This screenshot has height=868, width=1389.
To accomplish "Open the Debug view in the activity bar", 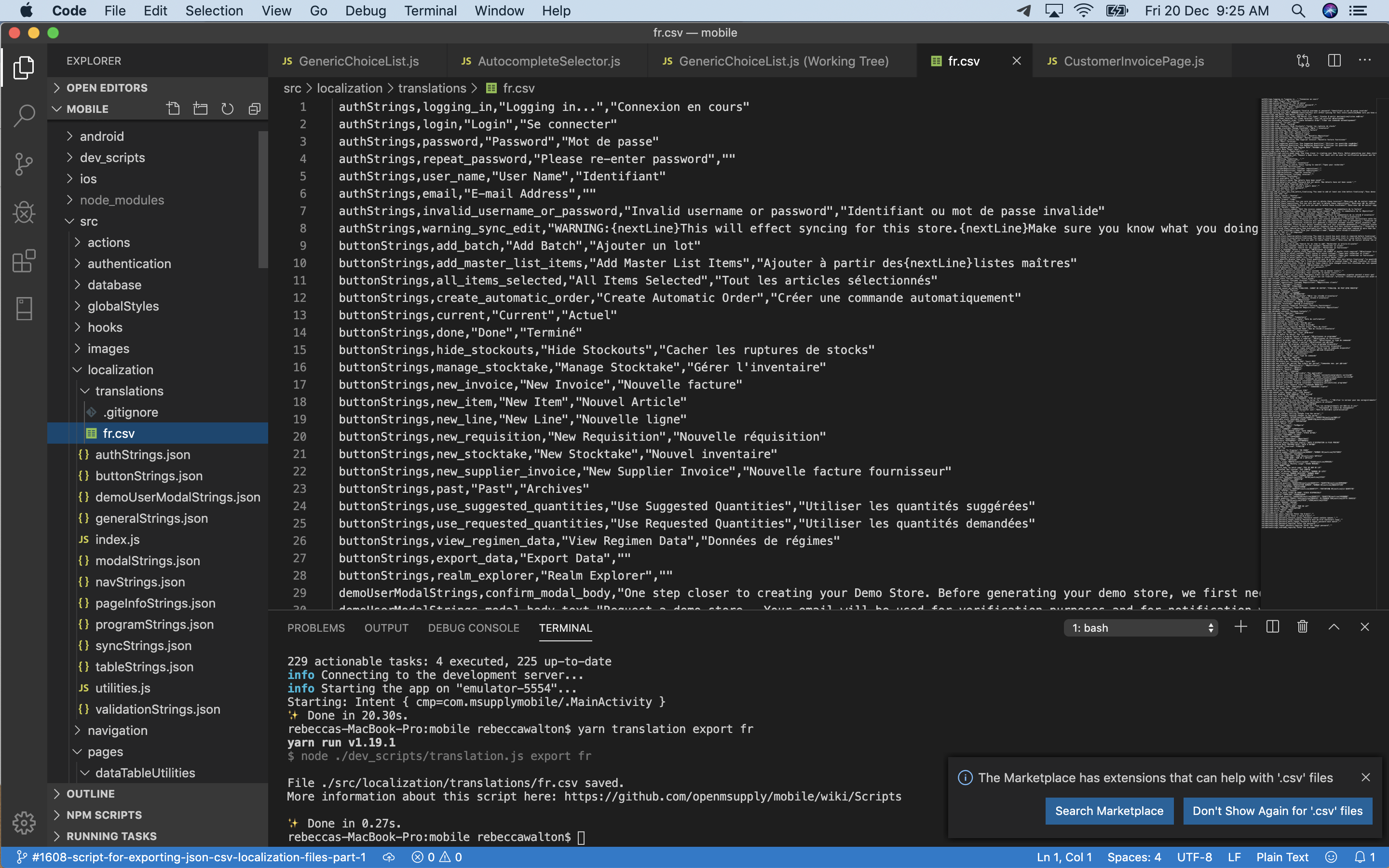I will pyautogui.click(x=24, y=212).
